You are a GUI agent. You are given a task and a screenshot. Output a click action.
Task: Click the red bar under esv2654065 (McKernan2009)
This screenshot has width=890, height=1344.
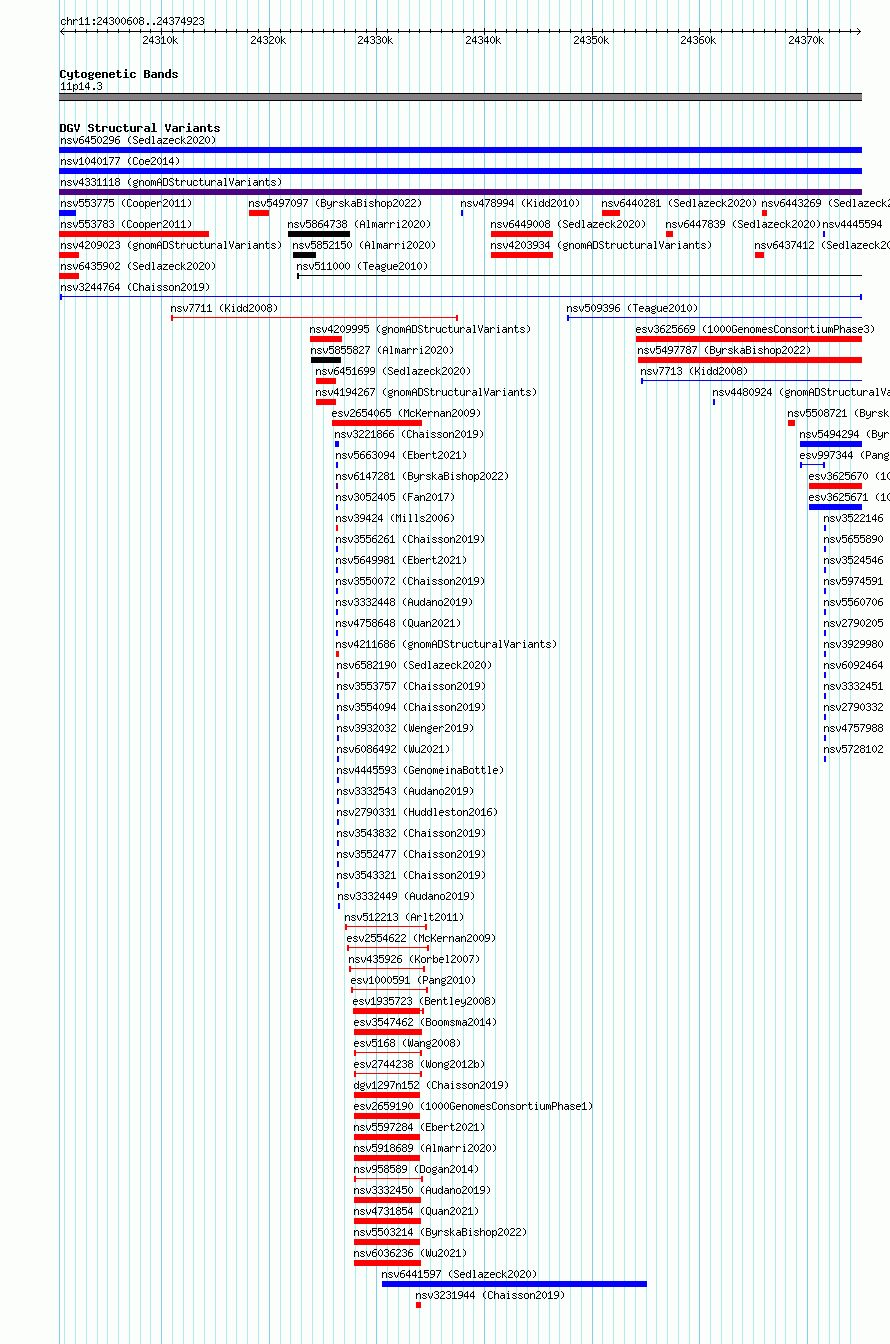coord(377,423)
